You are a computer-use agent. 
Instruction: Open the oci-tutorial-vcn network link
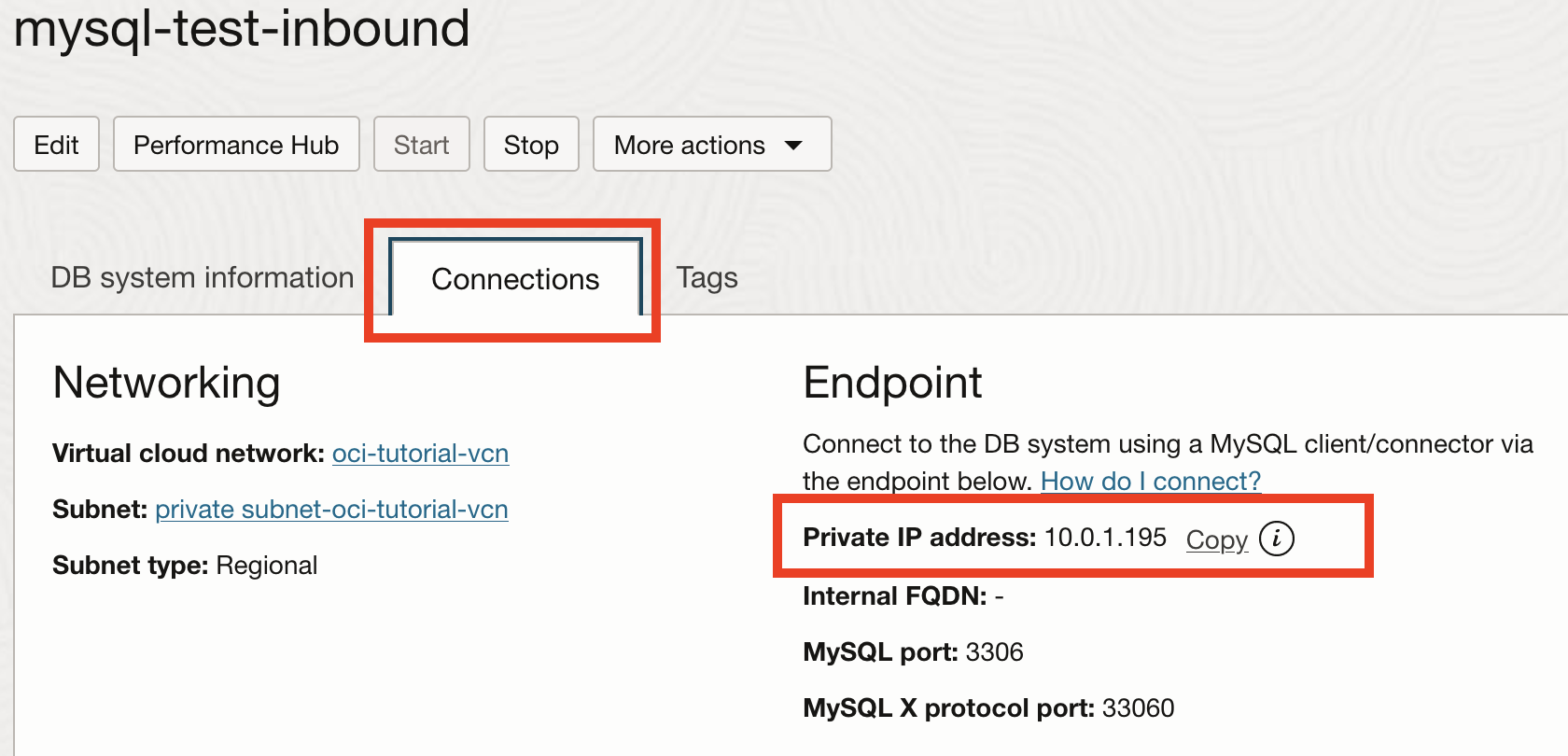coord(420,454)
